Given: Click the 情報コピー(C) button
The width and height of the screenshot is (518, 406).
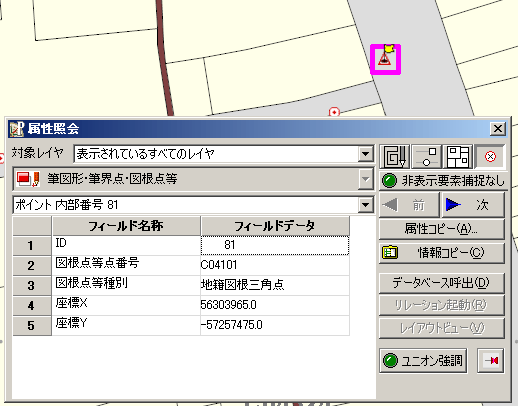Looking at the screenshot, I should coord(442,253).
